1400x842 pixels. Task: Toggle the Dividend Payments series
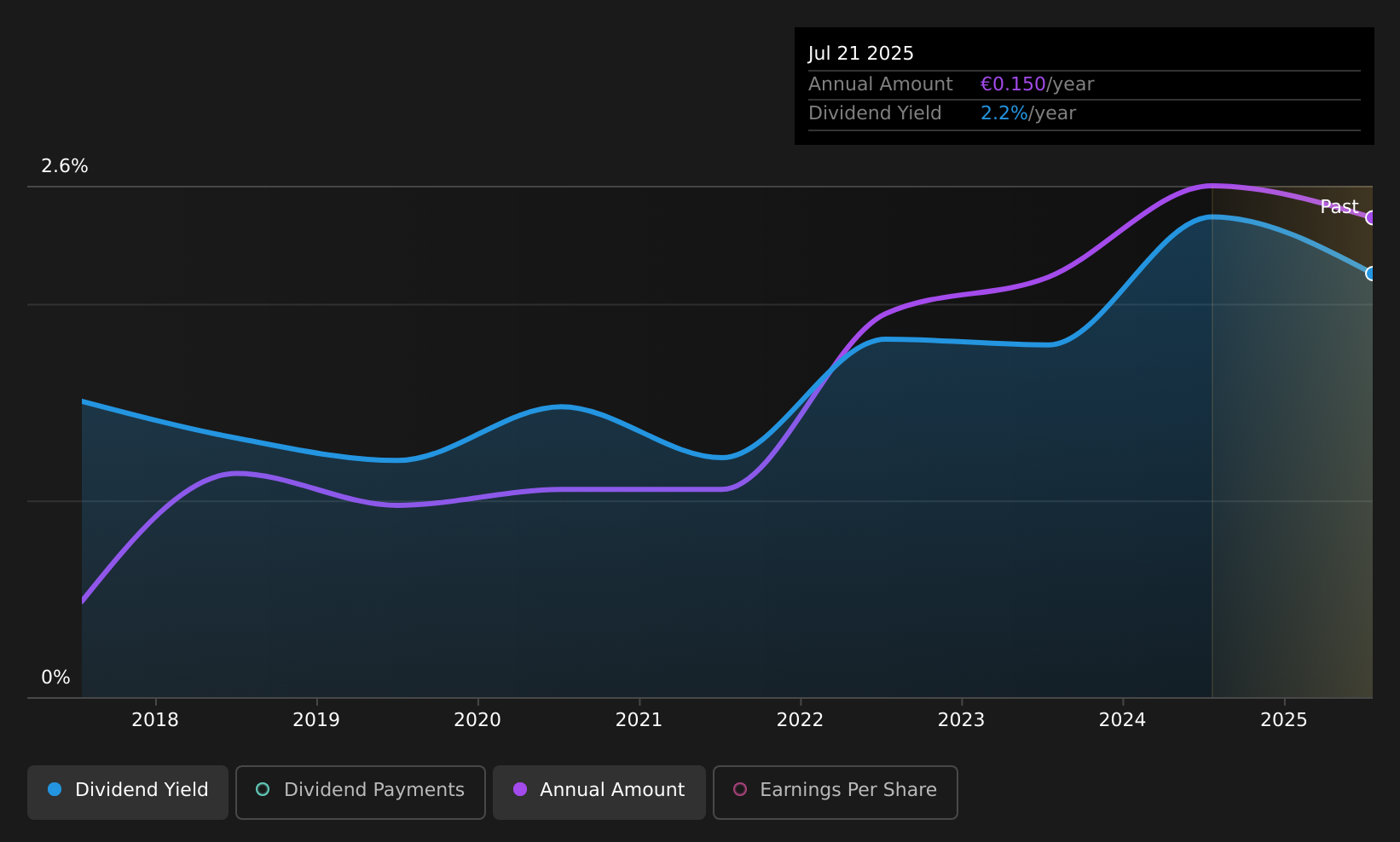361,793
